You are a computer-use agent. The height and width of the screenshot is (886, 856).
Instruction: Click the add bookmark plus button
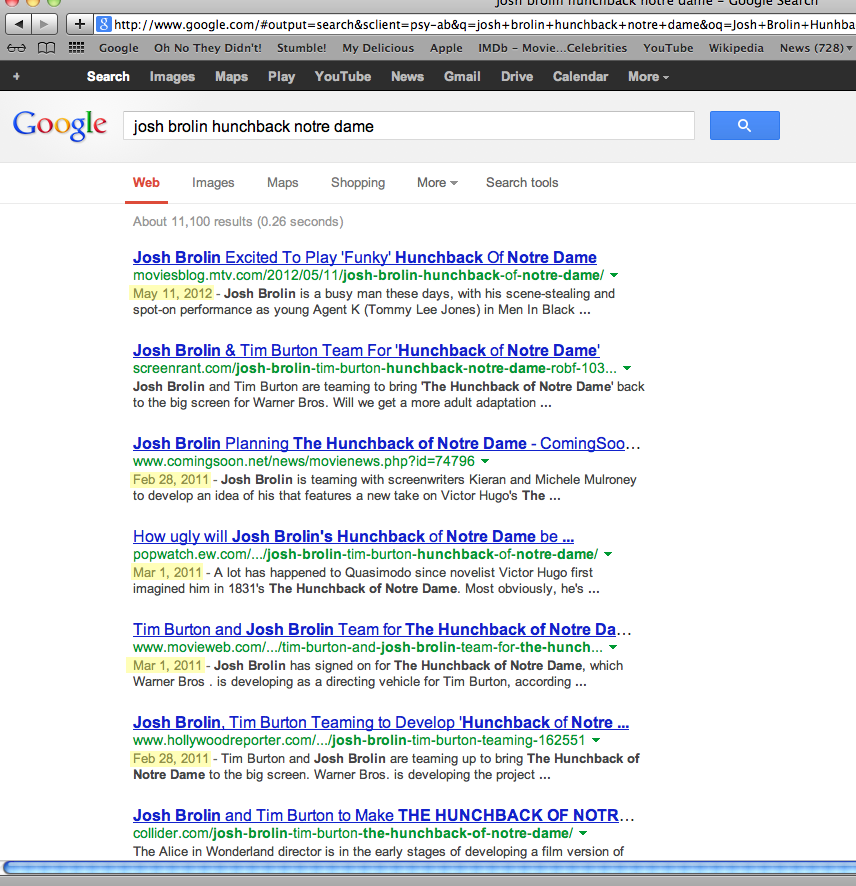(81, 24)
